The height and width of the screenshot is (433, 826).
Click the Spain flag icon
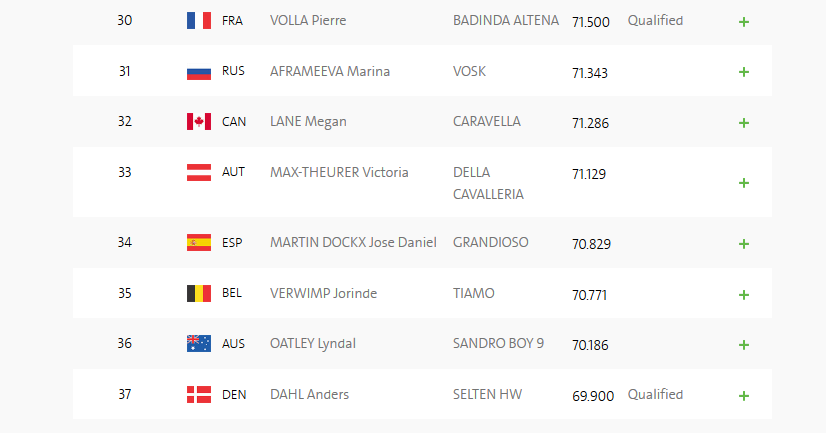(x=199, y=243)
